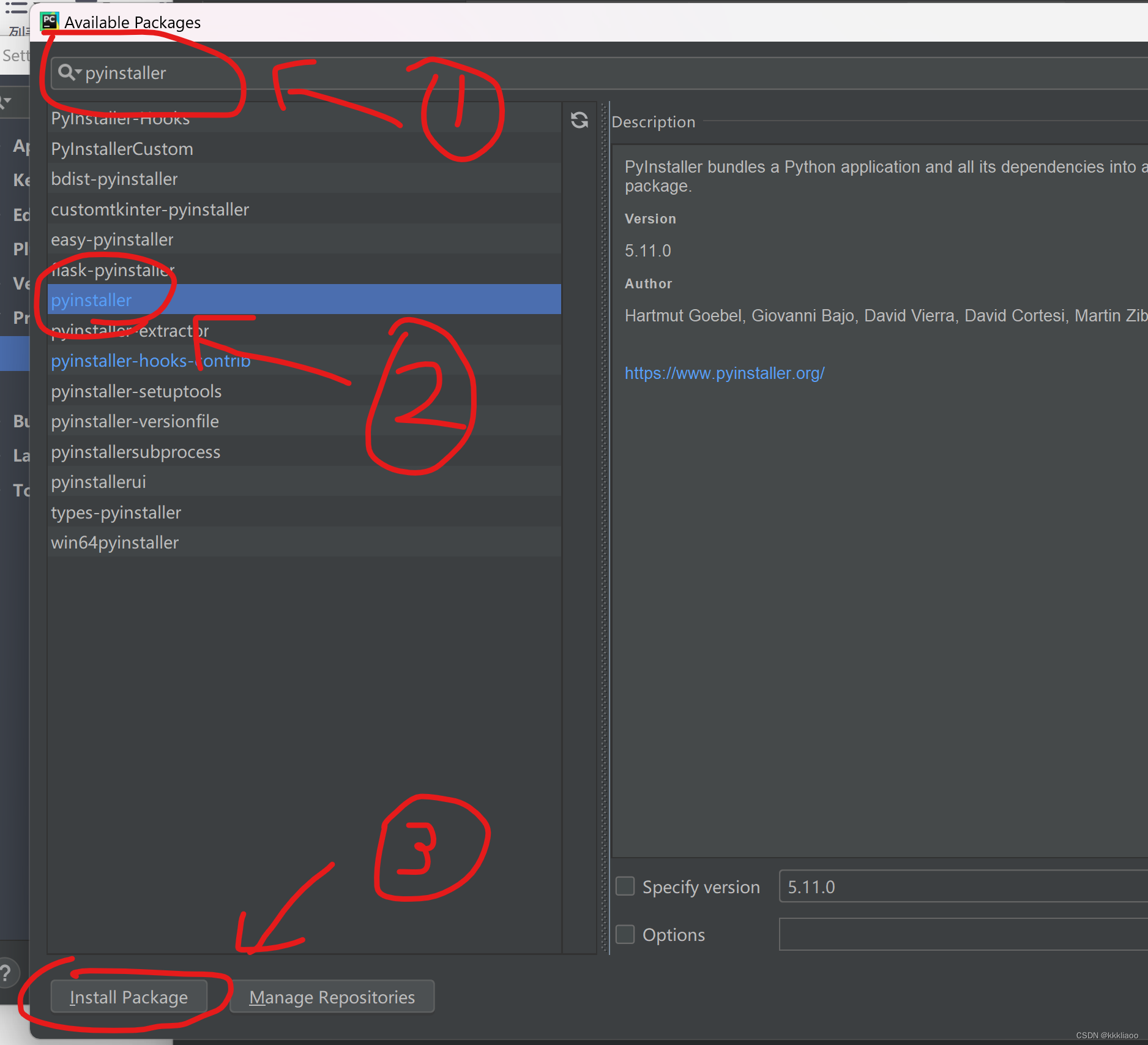
Task: Select the pyinstaller-hooks-contrib package
Action: (x=304, y=361)
